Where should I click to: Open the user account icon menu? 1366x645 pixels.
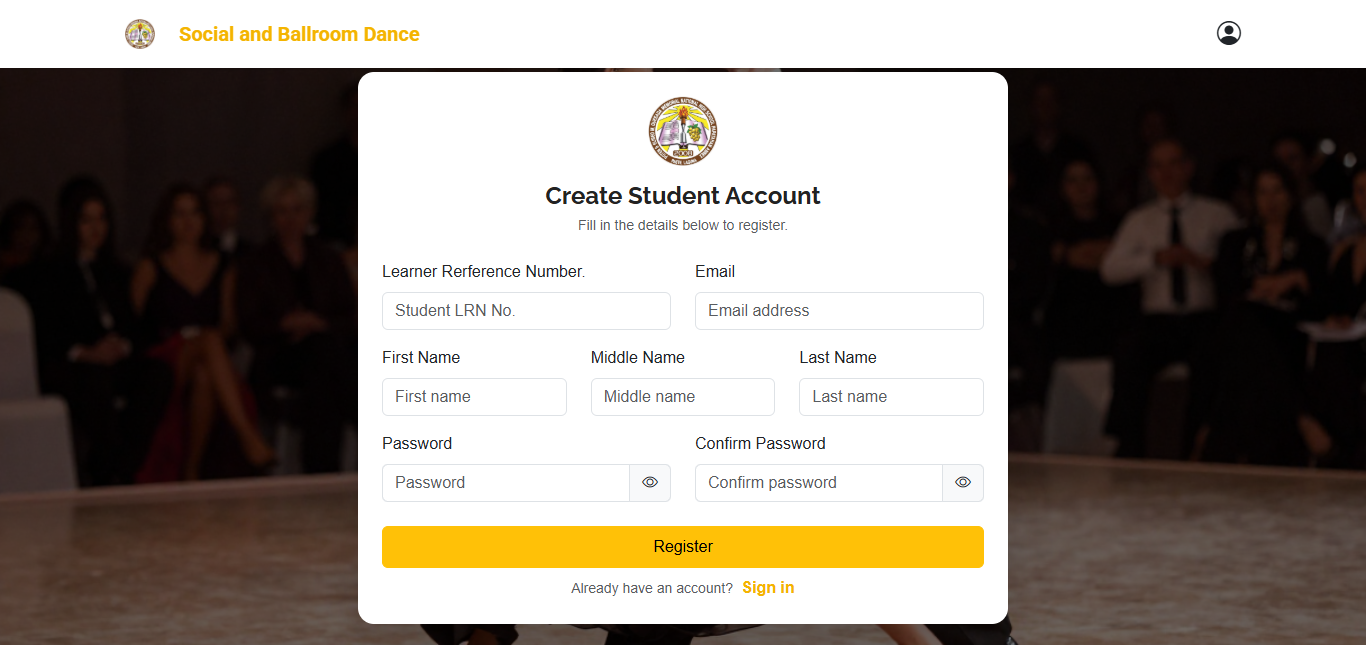1228,34
